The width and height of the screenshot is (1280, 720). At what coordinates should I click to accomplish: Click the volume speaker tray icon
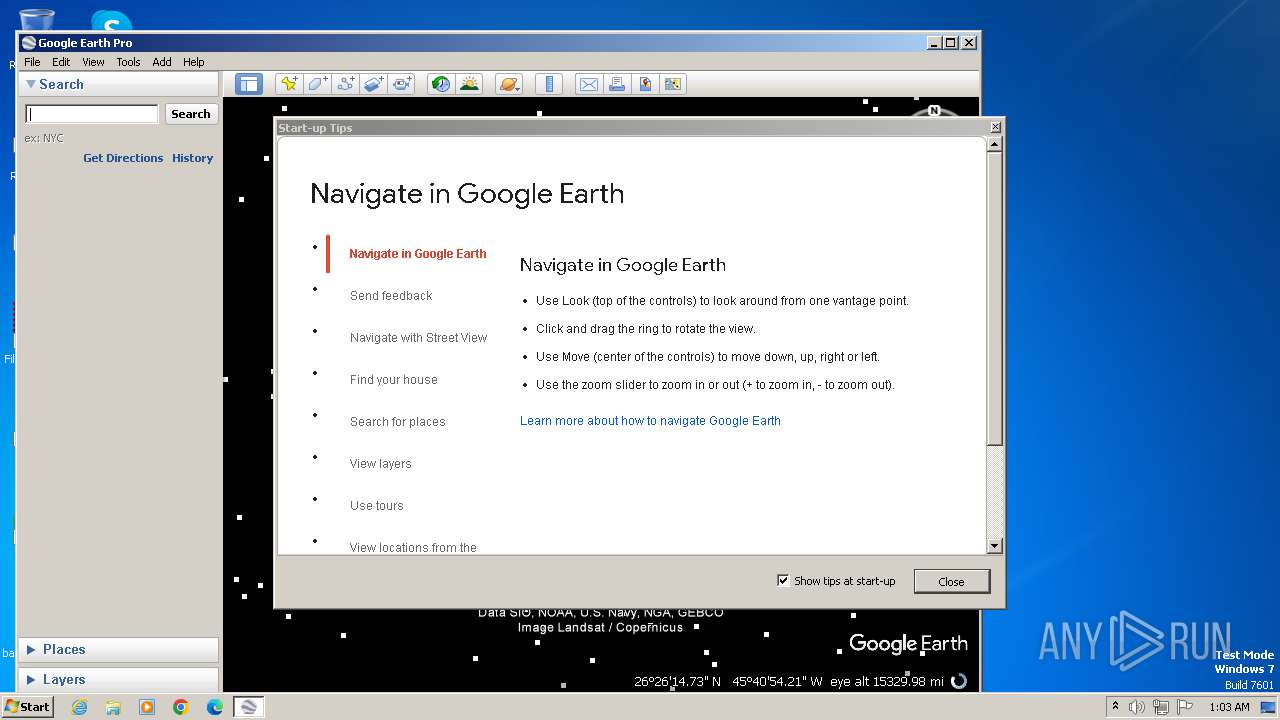[x=1137, y=707]
